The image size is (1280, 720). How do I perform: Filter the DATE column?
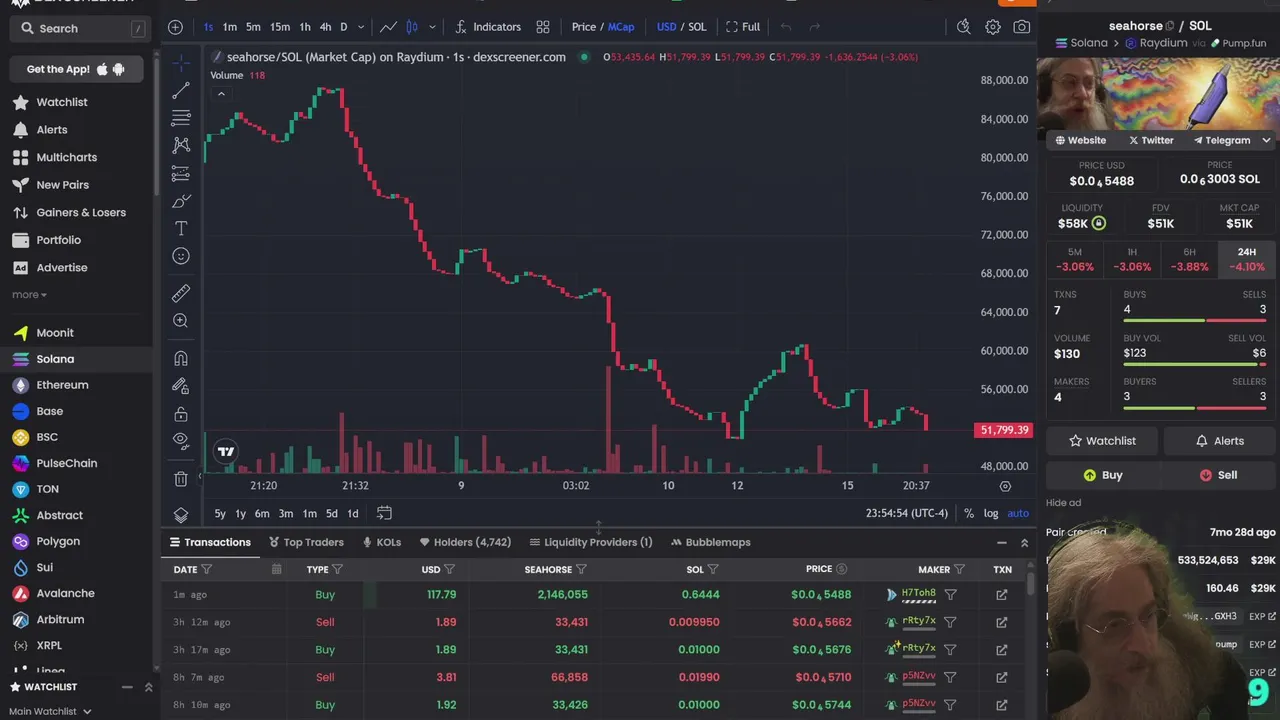coord(207,570)
